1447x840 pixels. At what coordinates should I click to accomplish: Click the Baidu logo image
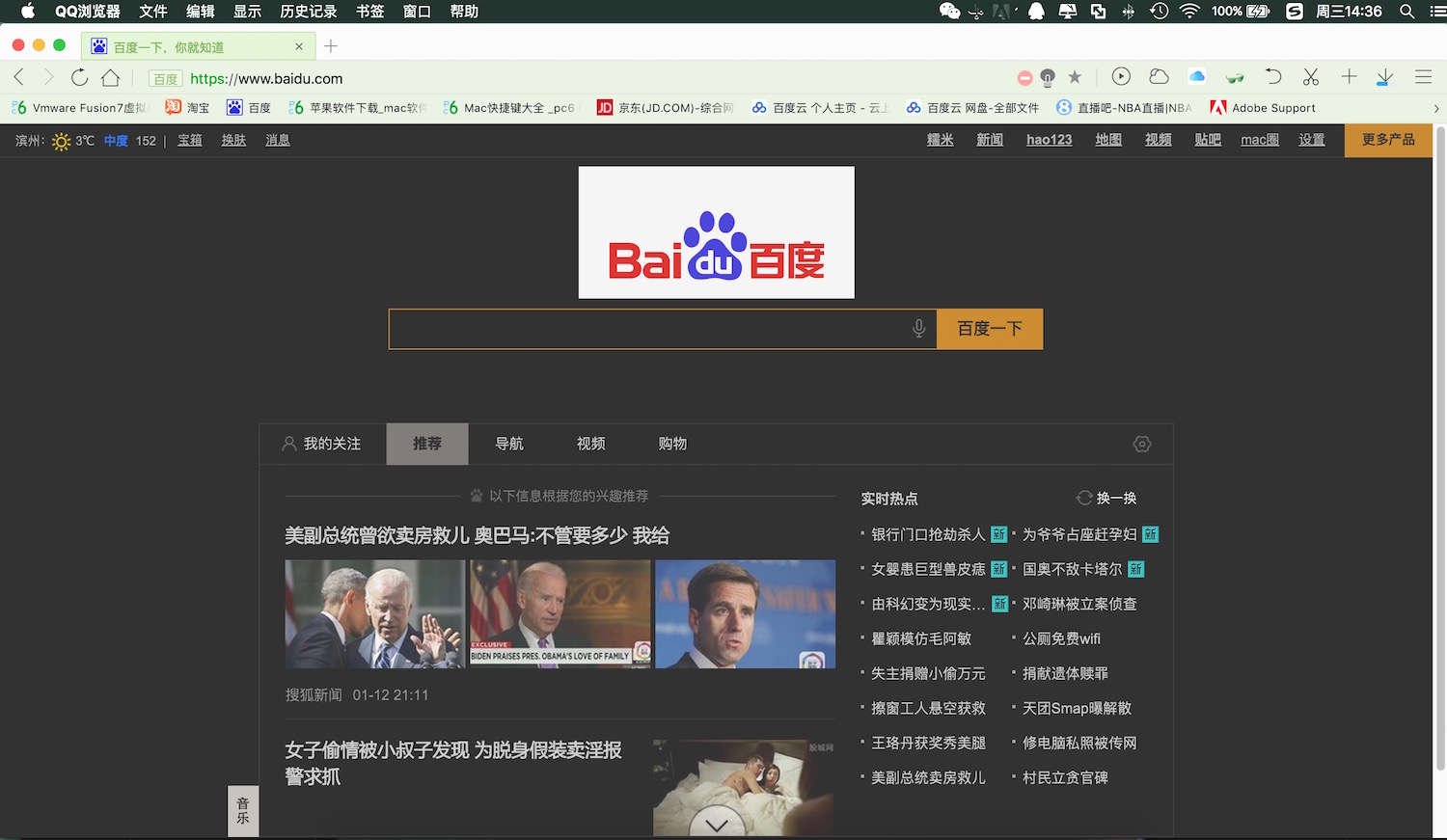(x=716, y=232)
